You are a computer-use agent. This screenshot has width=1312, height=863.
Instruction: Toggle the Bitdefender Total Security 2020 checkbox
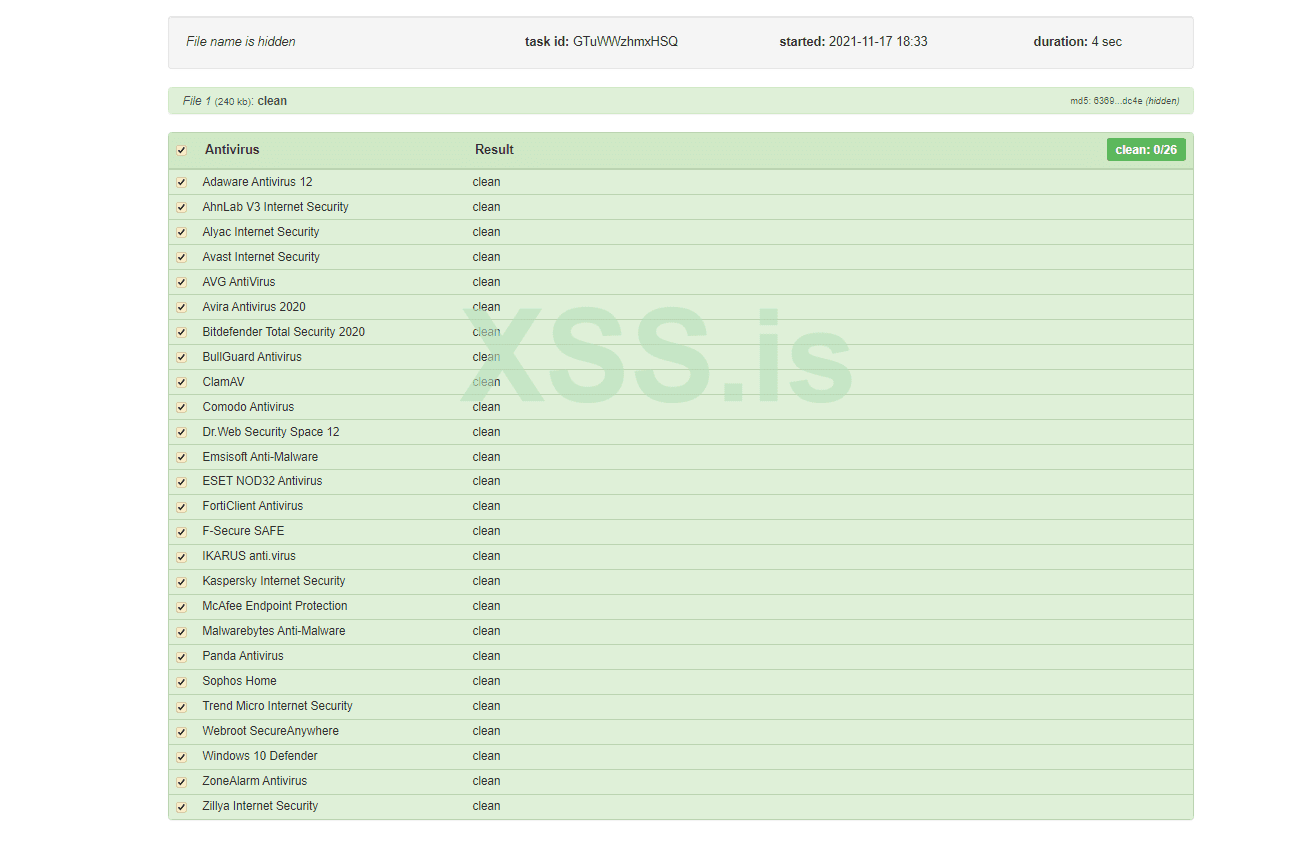[181, 332]
